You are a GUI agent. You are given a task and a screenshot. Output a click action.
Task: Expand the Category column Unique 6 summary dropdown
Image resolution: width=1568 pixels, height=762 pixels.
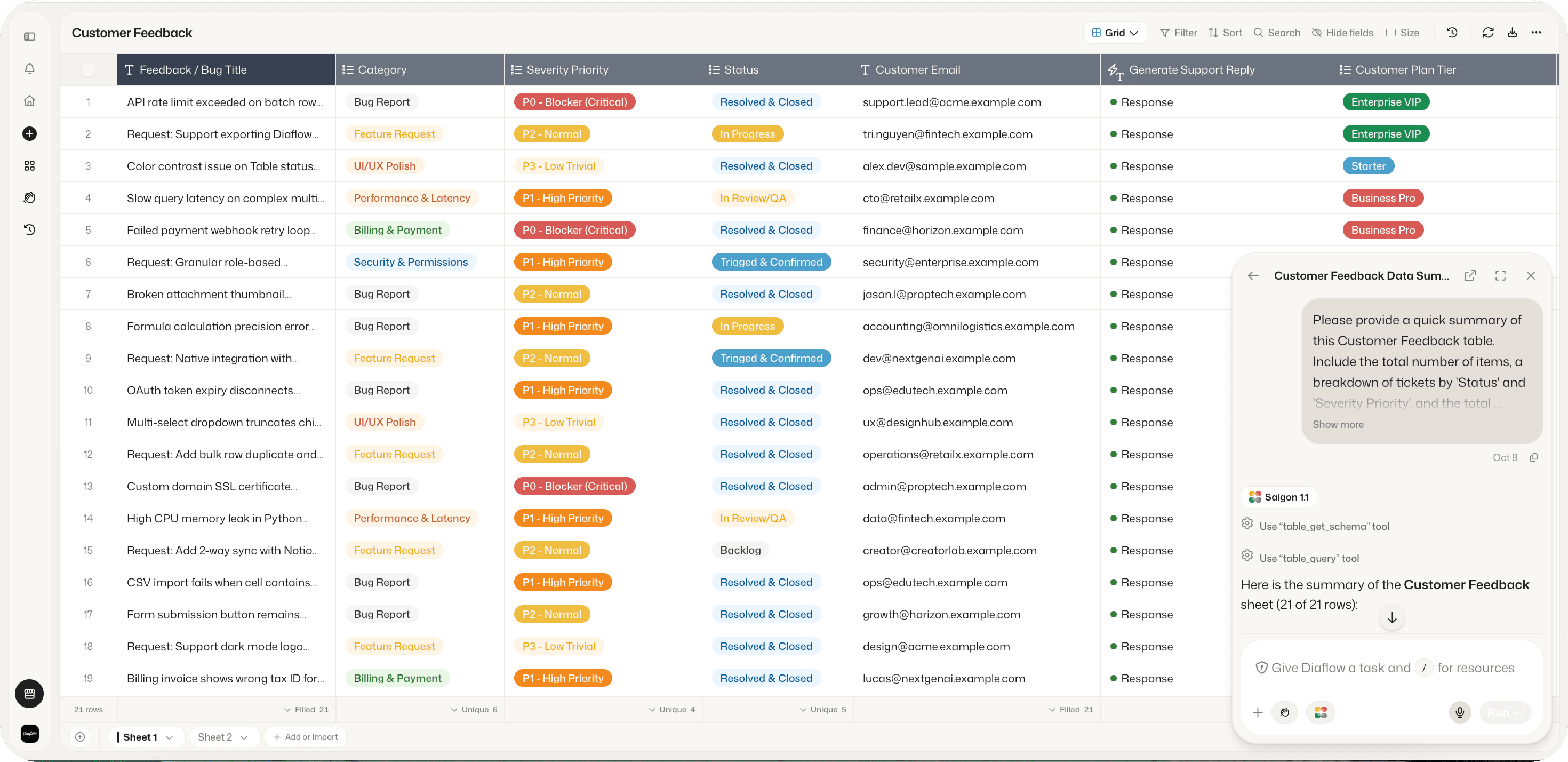474,710
